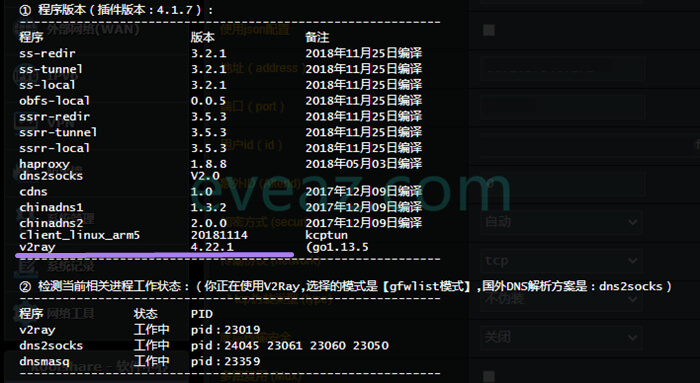
Task: Tick the 使用json配置 checkbox
Action: pyautogui.click(x=489, y=30)
